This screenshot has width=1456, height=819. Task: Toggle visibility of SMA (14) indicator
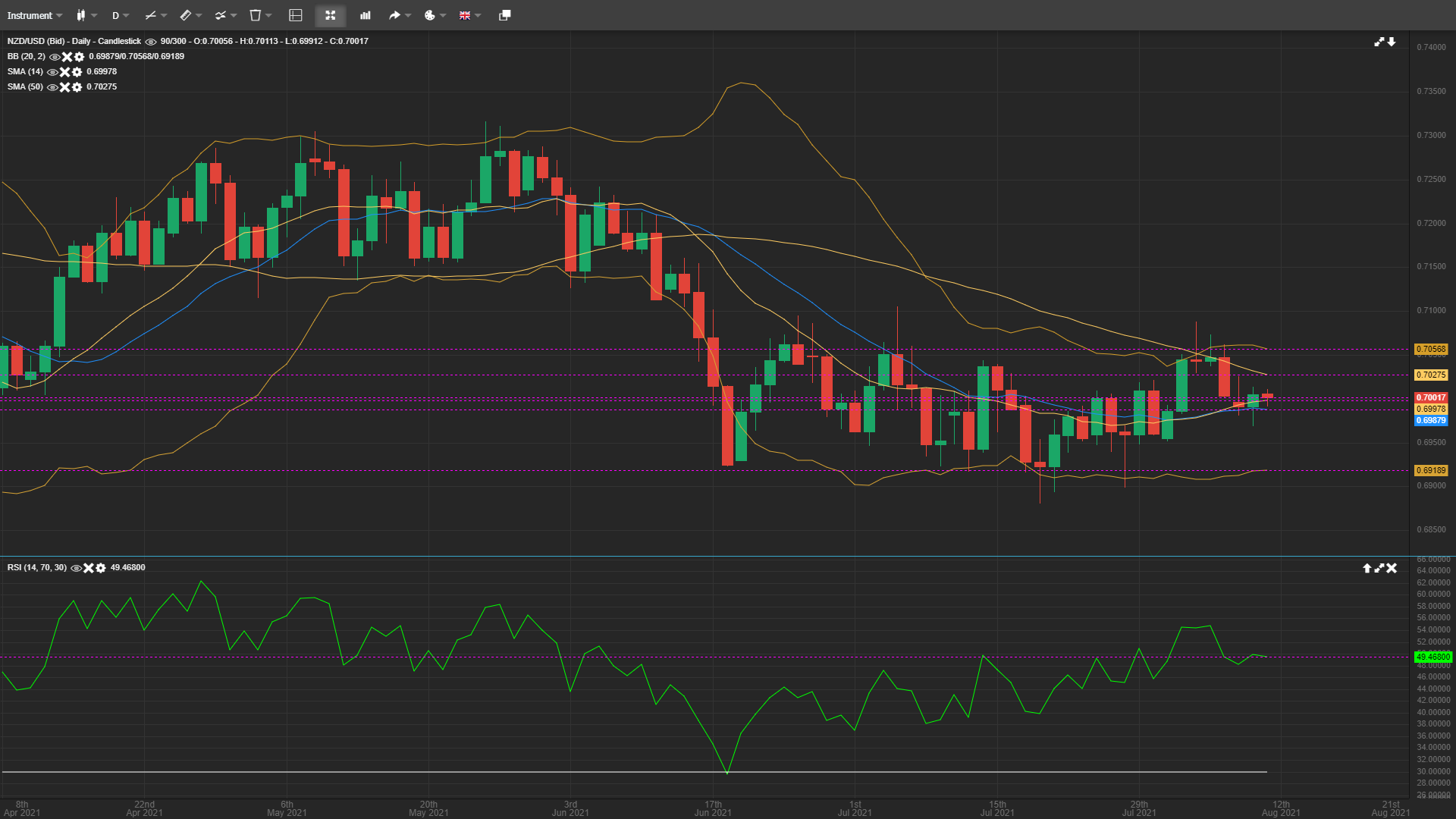52,72
